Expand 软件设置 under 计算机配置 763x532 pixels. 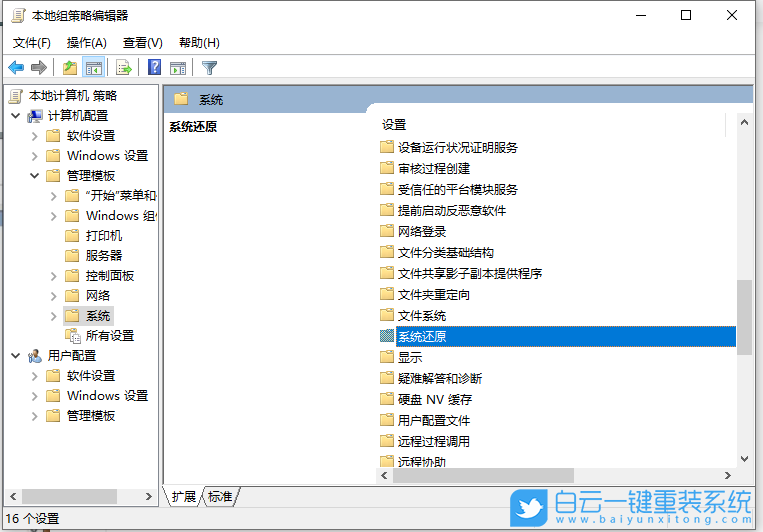(x=35, y=136)
